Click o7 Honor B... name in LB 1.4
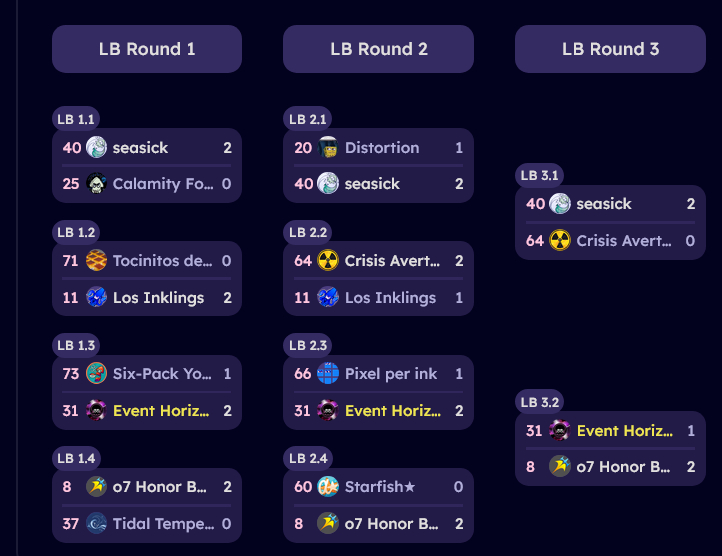This screenshot has height=556, width=722. [x=161, y=487]
